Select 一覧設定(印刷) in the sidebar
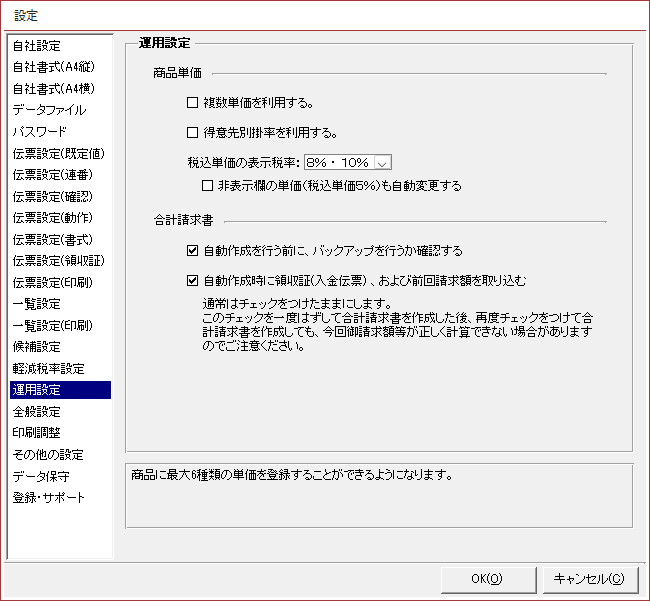Viewport: 650px width, 601px height. [60, 326]
